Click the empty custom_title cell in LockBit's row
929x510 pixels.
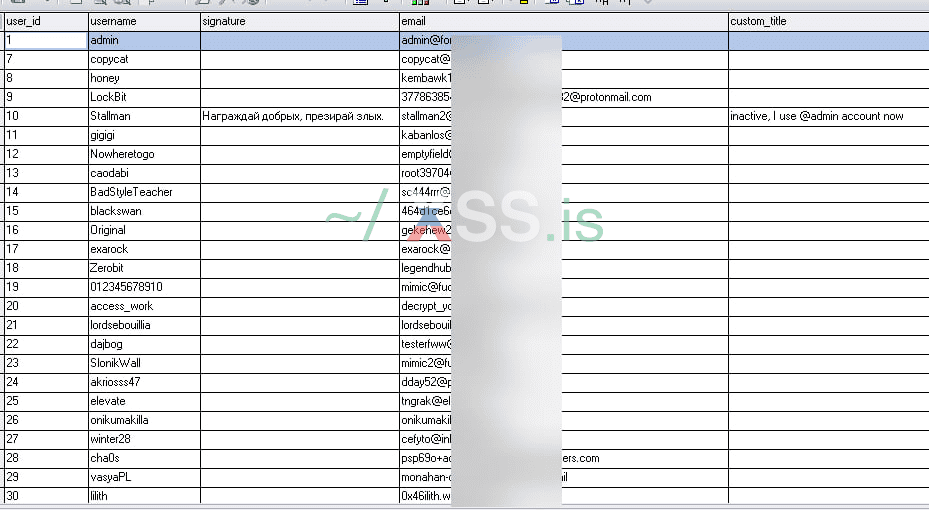point(829,97)
